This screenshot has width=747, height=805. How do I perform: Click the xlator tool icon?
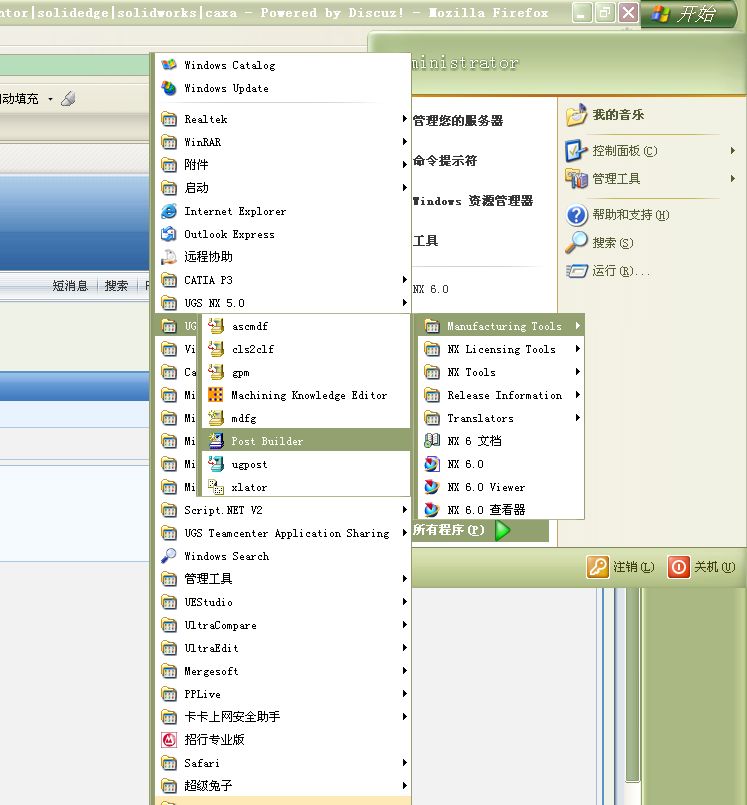(216, 487)
